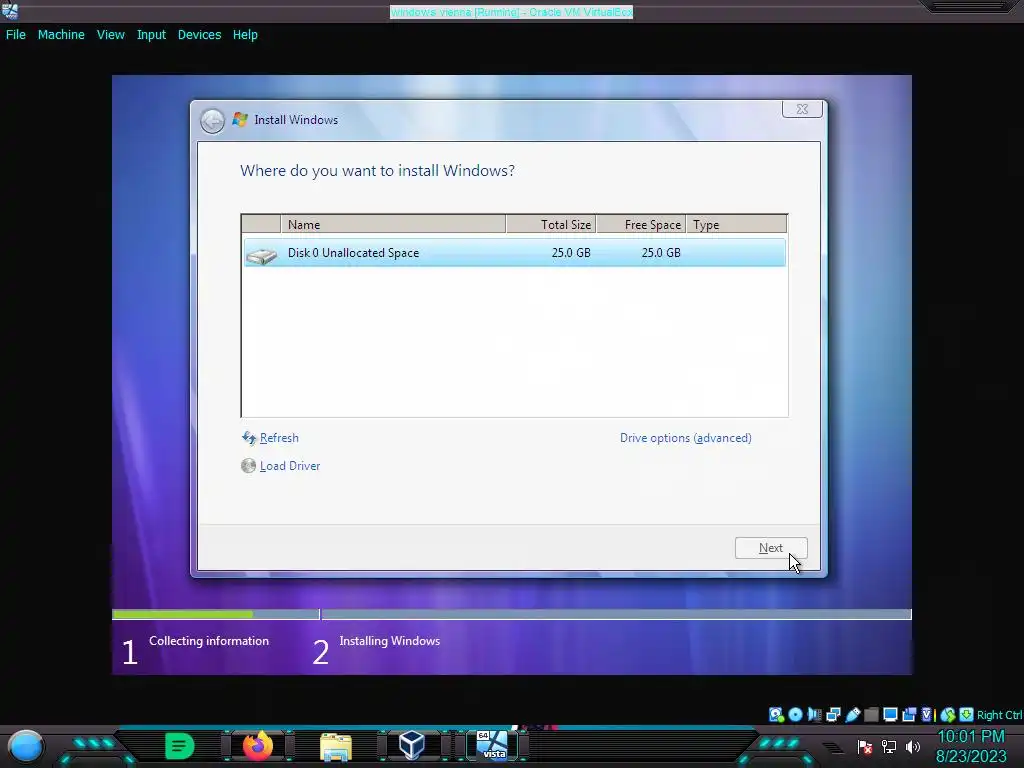Close the Install Windows dialog
This screenshot has width=1024, height=768.
pos(802,109)
